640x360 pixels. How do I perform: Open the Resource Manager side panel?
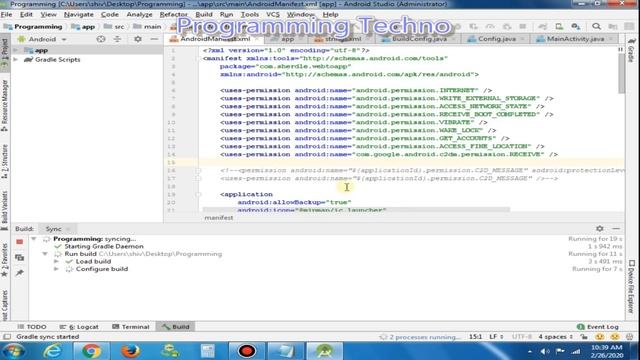[4, 105]
